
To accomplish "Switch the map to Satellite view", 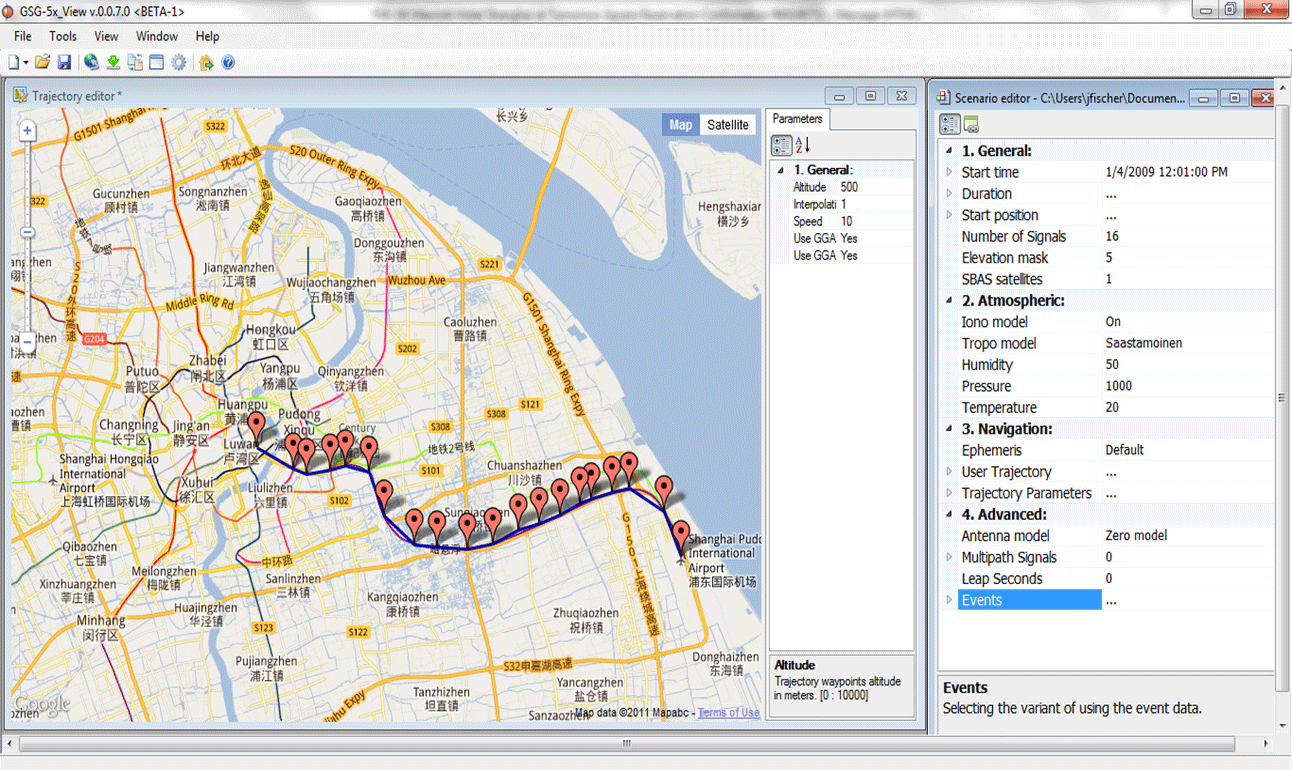I will coord(727,125).
